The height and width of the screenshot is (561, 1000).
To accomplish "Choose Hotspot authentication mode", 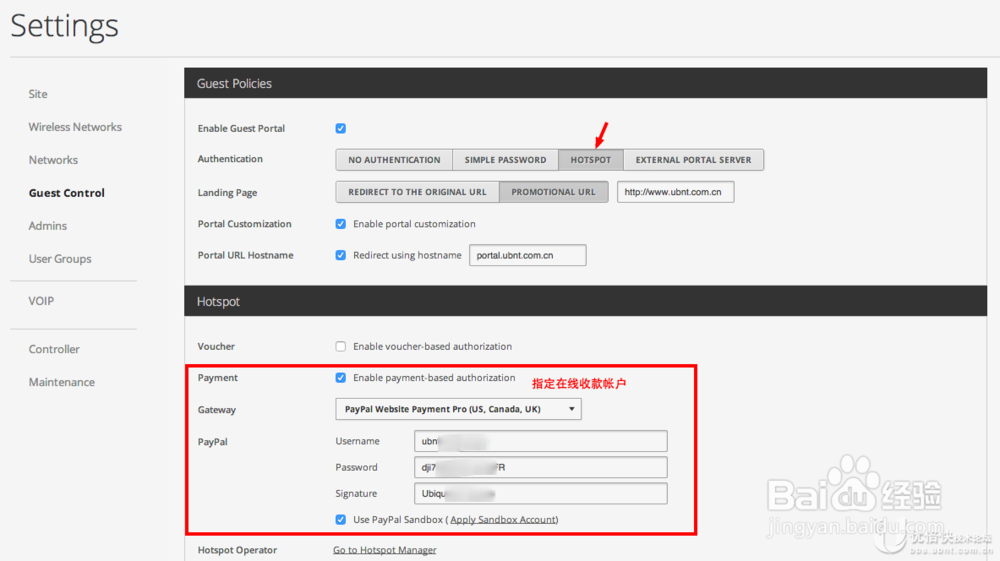I will pyautogui.click(x=591, y=160).
